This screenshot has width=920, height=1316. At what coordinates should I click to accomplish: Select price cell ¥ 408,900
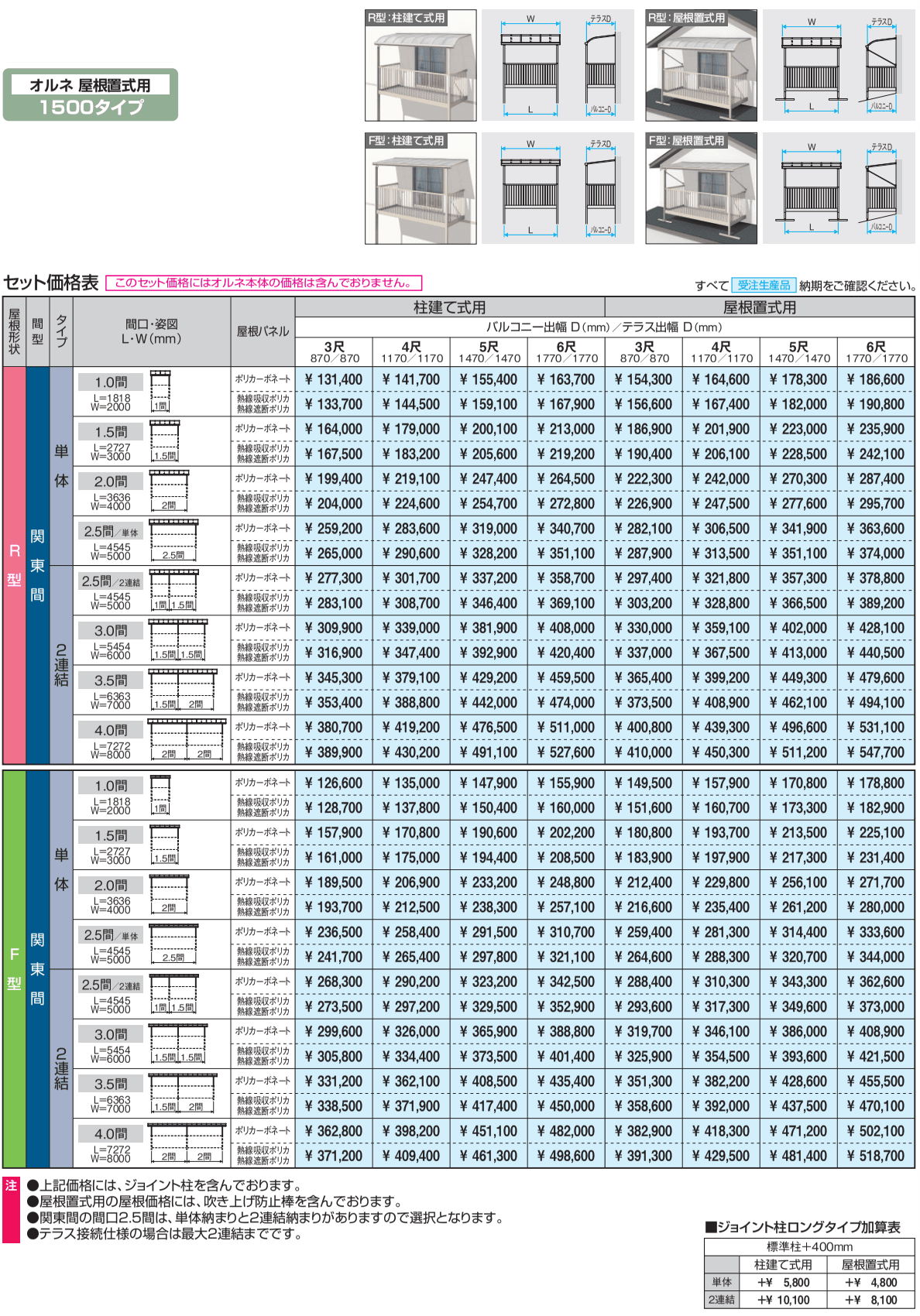[x=876, y=1031]
